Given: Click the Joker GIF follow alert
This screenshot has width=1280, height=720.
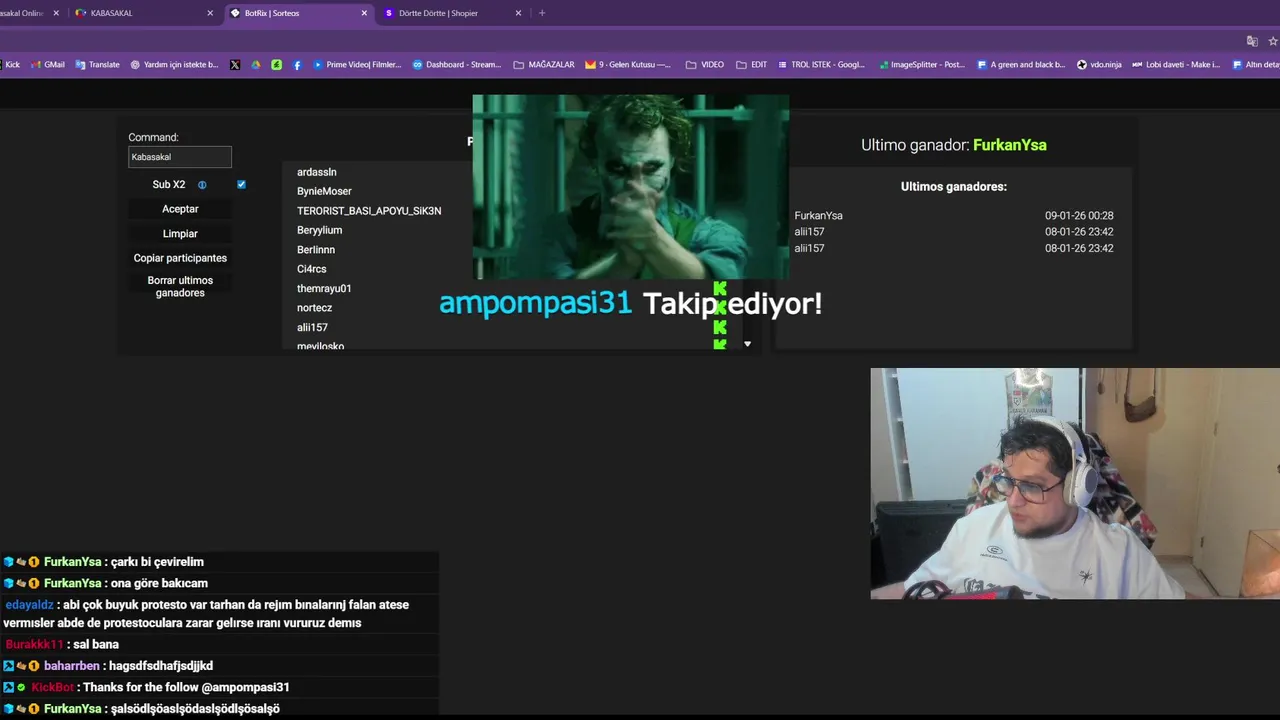Looking at the screenshot, I should pyautogui.click(x=631, y=187).
